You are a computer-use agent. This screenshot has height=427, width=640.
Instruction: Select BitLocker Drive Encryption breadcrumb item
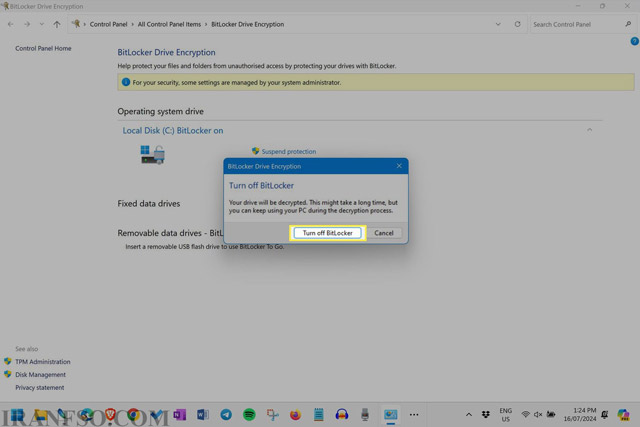(x=247, y=24)
